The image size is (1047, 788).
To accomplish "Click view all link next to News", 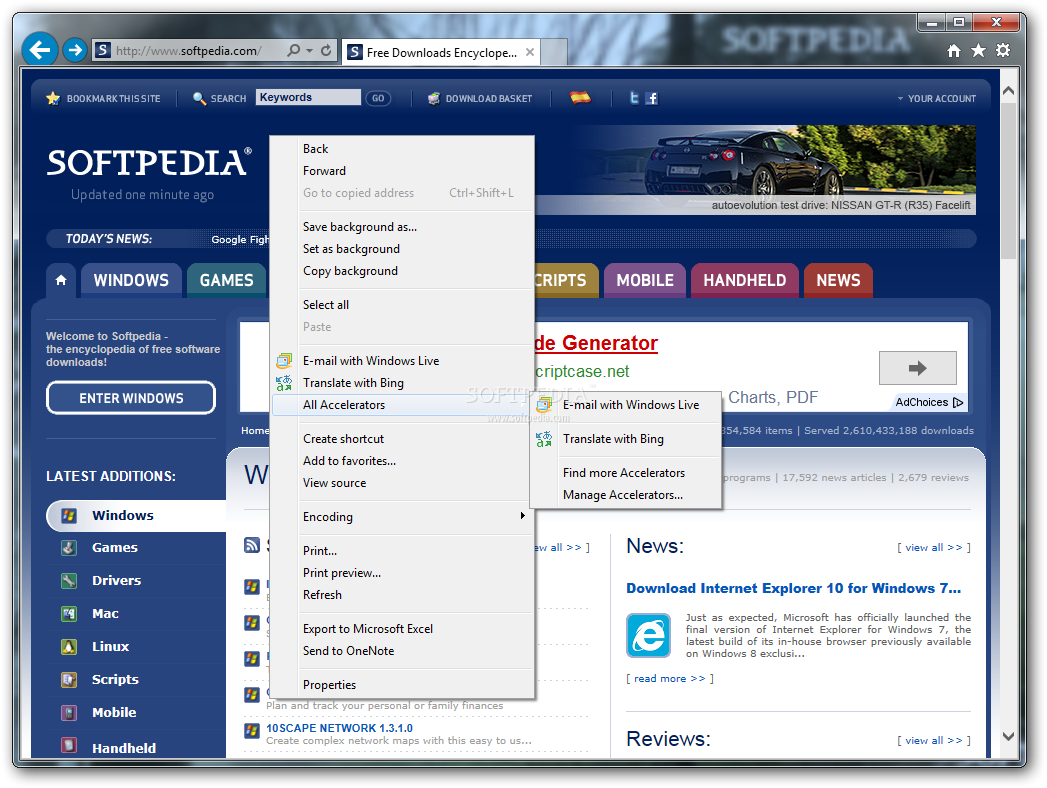I will [x=933, y=548].
